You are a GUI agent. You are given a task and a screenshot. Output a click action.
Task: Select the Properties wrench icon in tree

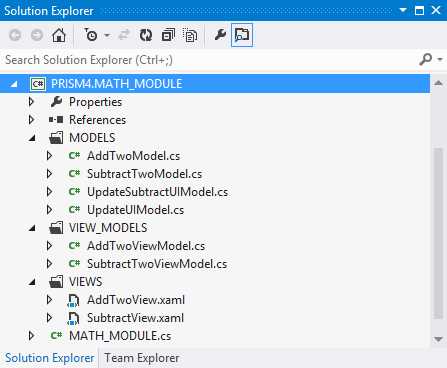tap(56, 102)
